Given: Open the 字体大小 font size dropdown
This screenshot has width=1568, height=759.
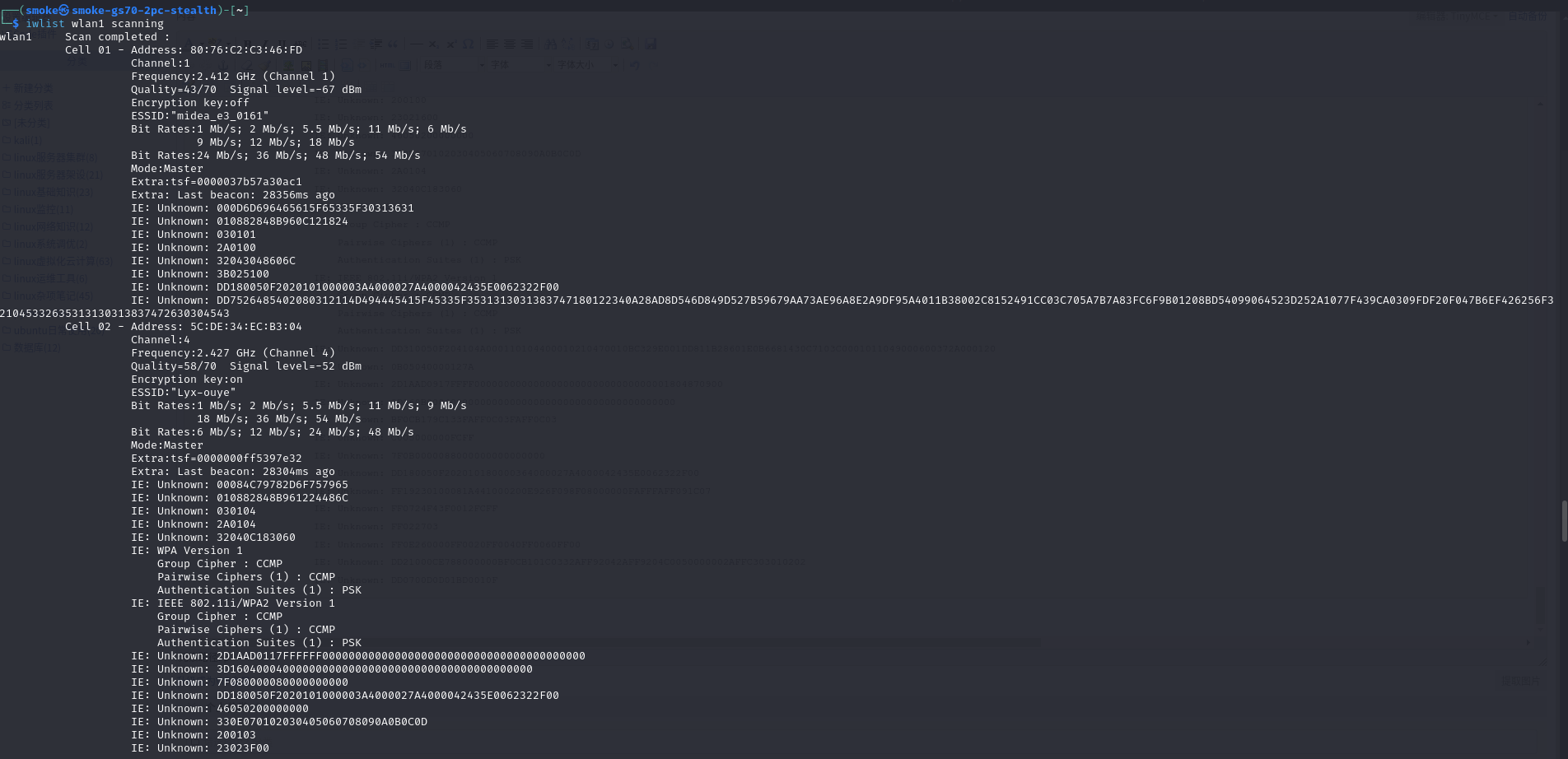Looking at the screenshot, I should [x=586, y=65].
